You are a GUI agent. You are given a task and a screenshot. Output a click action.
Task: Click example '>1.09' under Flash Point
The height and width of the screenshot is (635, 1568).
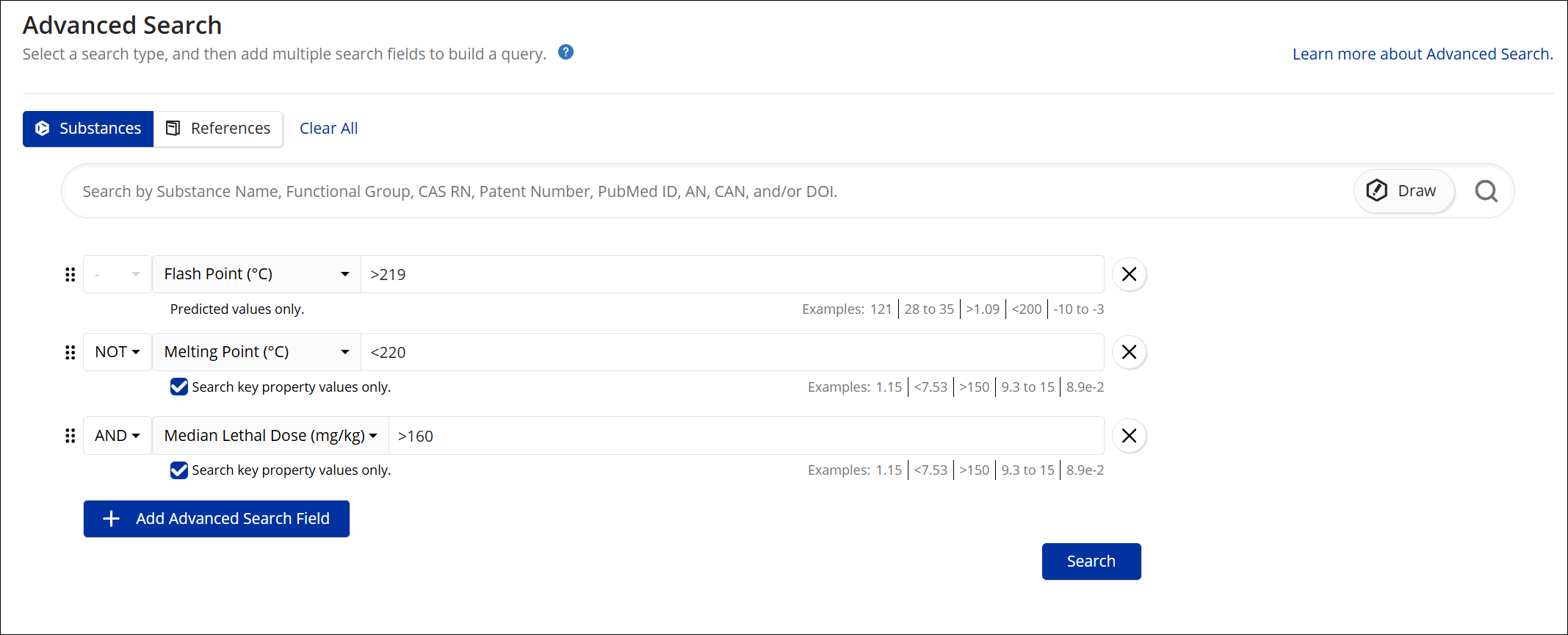pos(983,309)
